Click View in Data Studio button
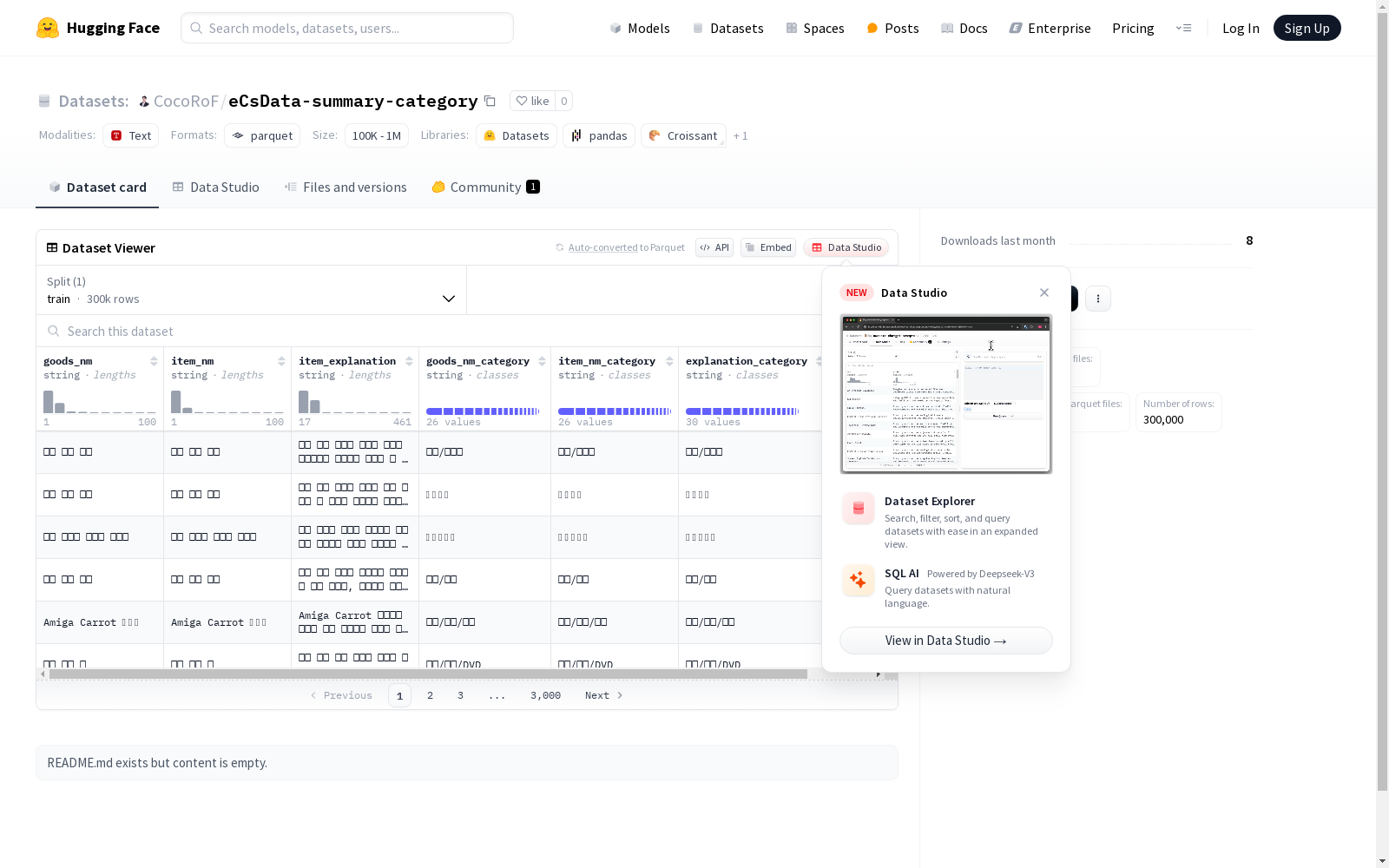 pos(946,641)
